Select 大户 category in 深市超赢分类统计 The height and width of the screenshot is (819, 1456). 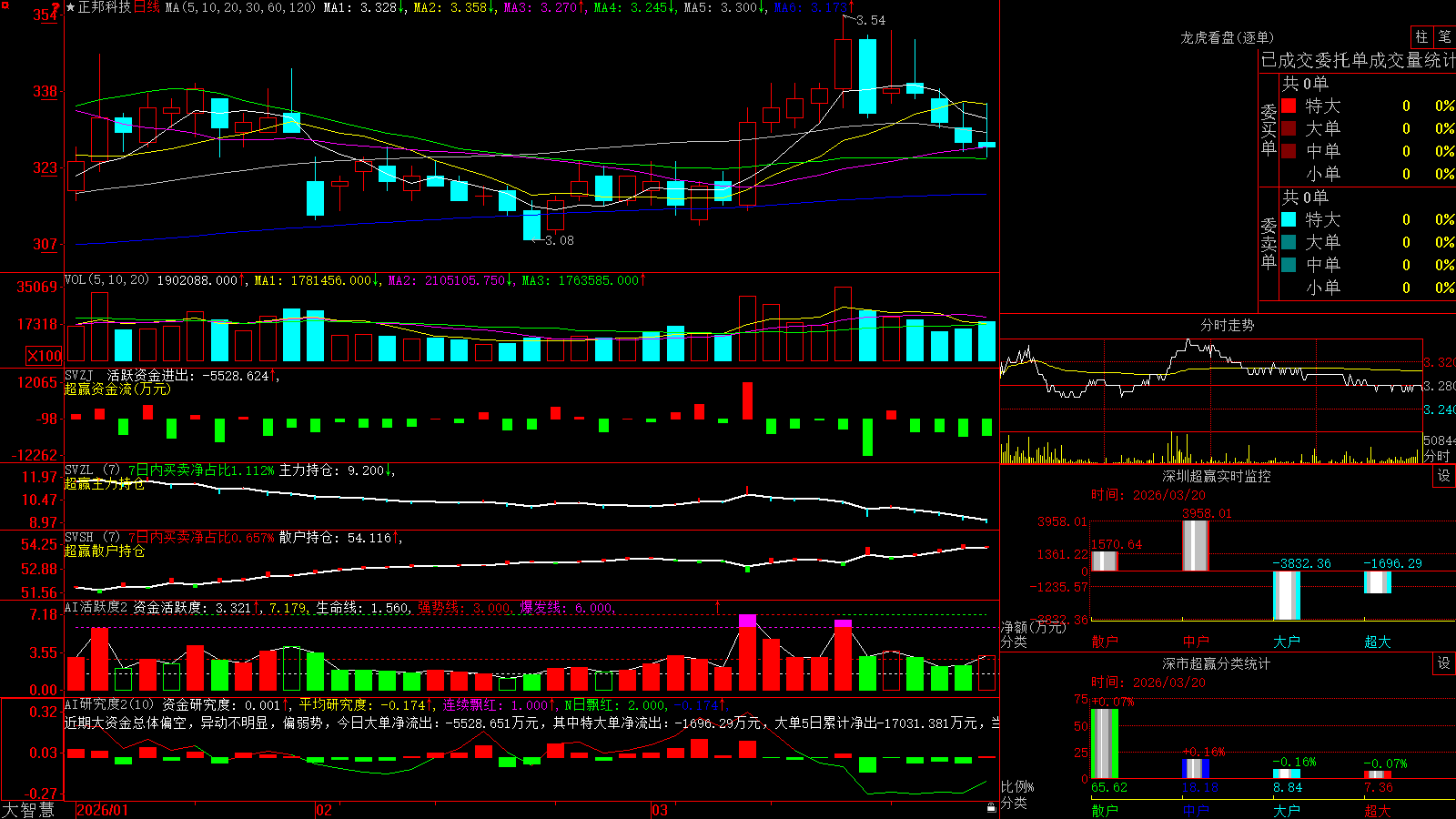pyautogui.click(x=1287, y=811)
